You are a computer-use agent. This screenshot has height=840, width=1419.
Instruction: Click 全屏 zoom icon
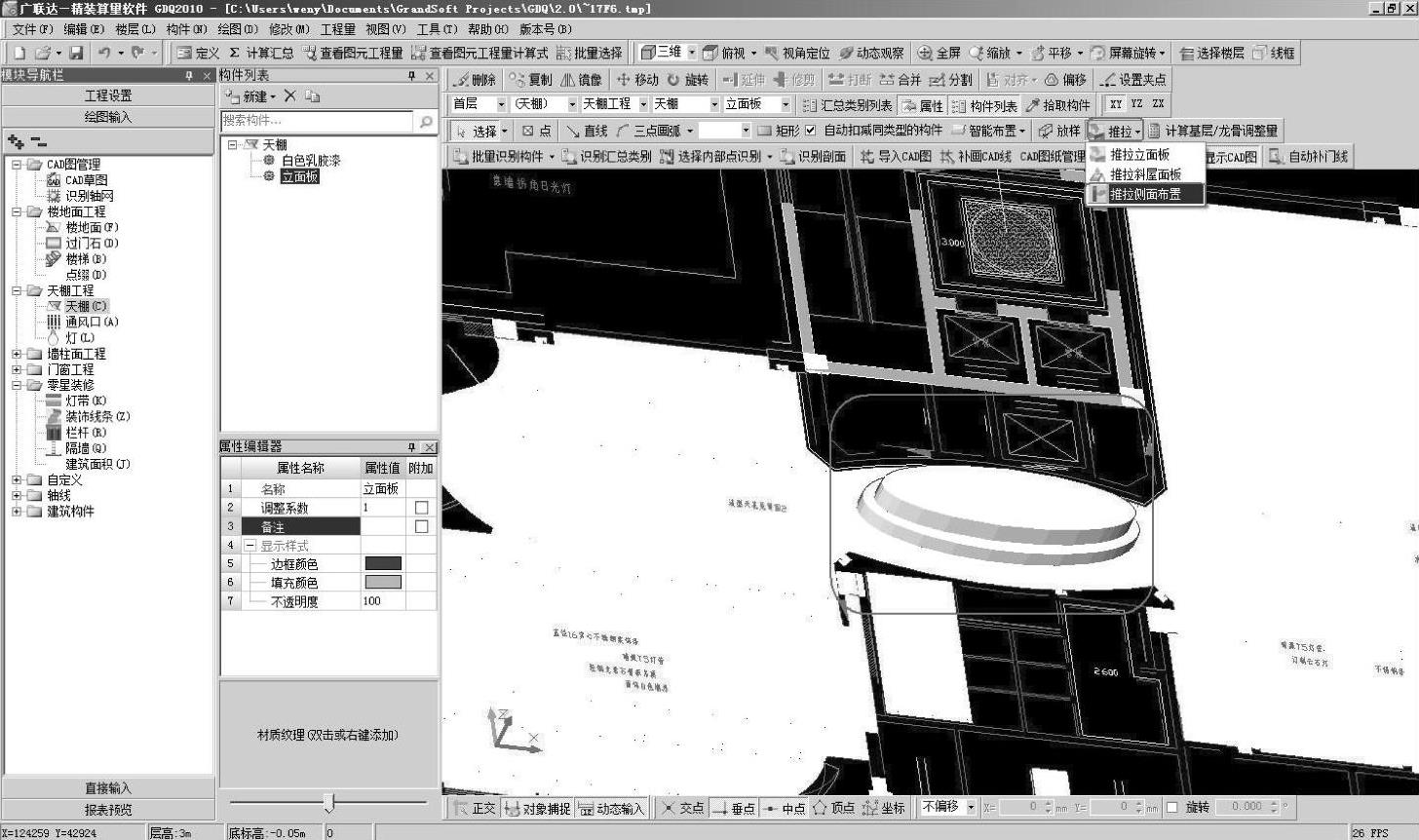pos(940,53)
